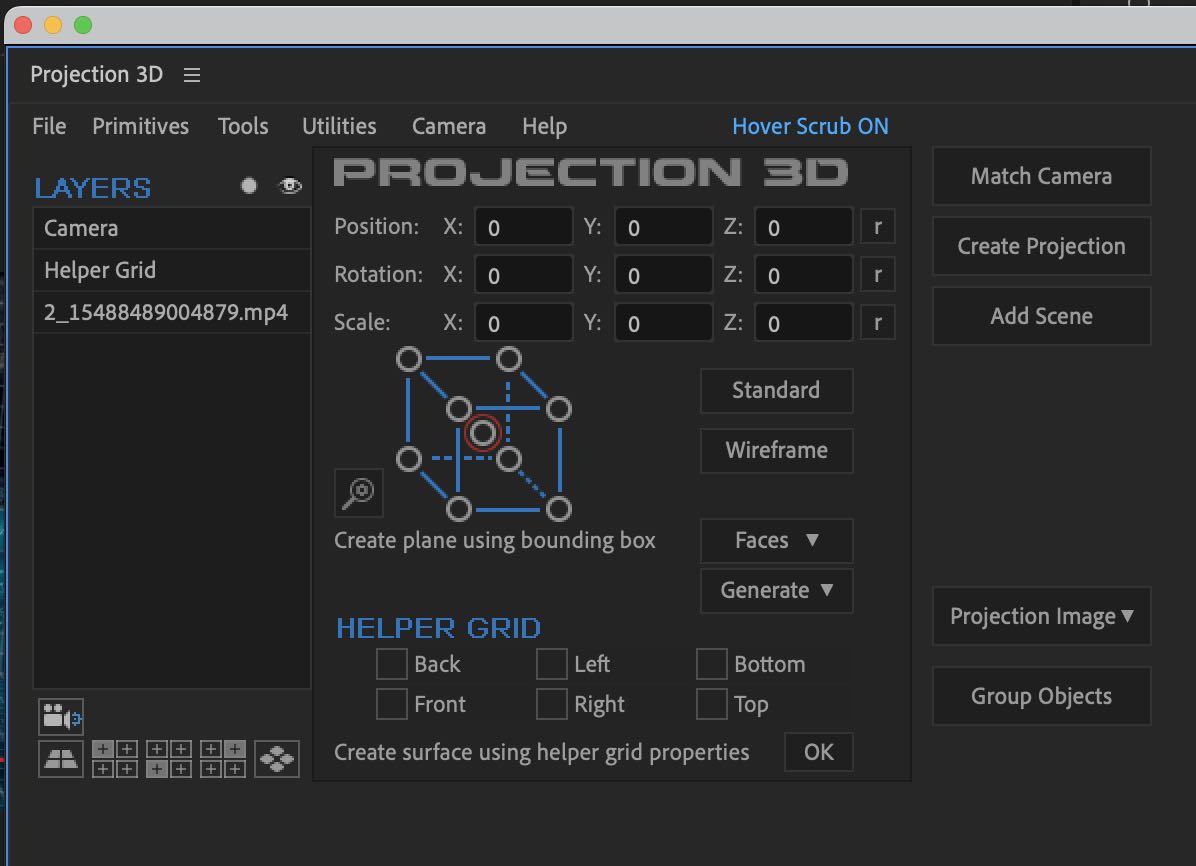Click the magnifier icon beside the bounding box
The height and width of the screenshot is (866, 1196).
click(358, 492)
